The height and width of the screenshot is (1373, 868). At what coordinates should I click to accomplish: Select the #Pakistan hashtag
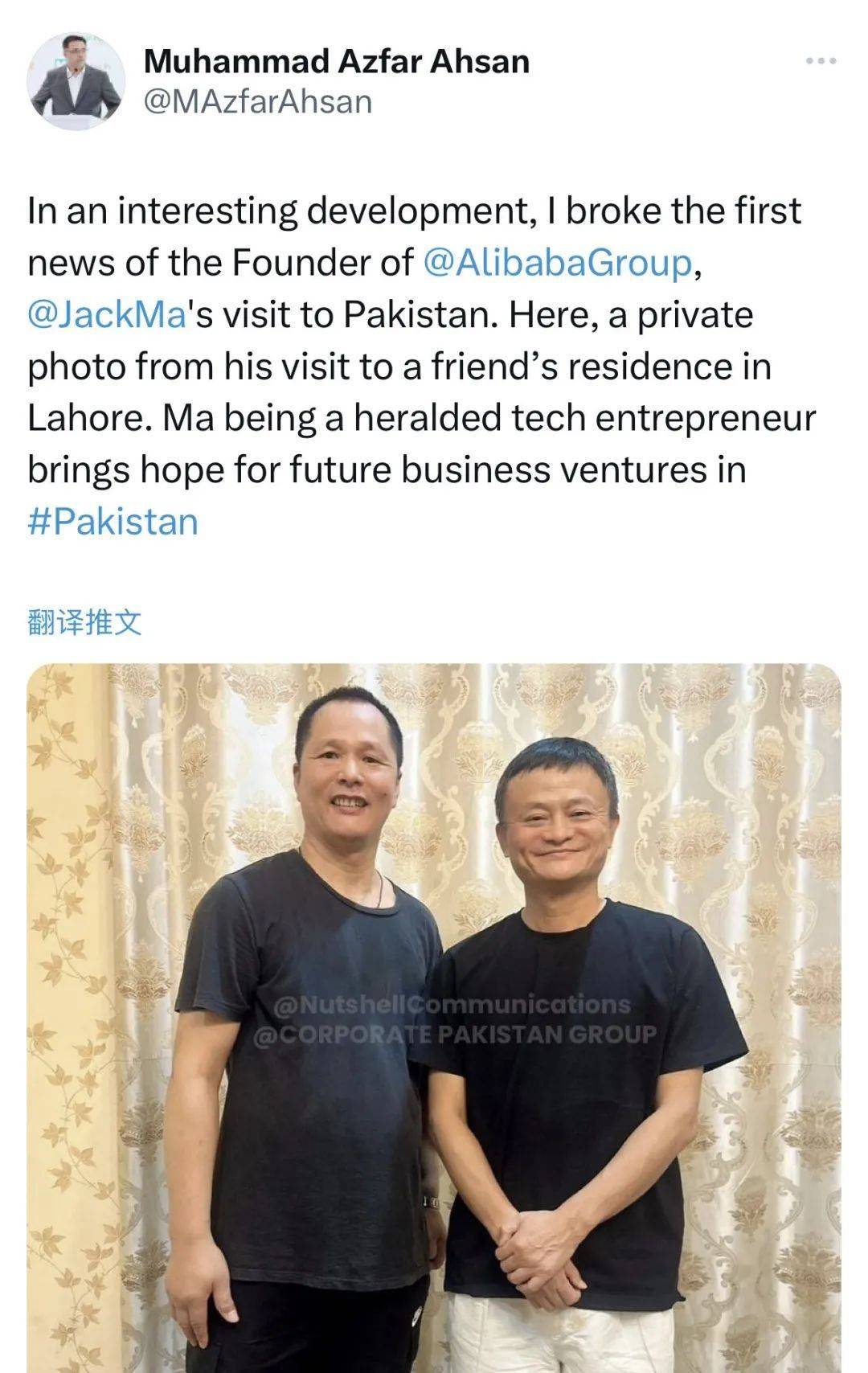point(113,522)
